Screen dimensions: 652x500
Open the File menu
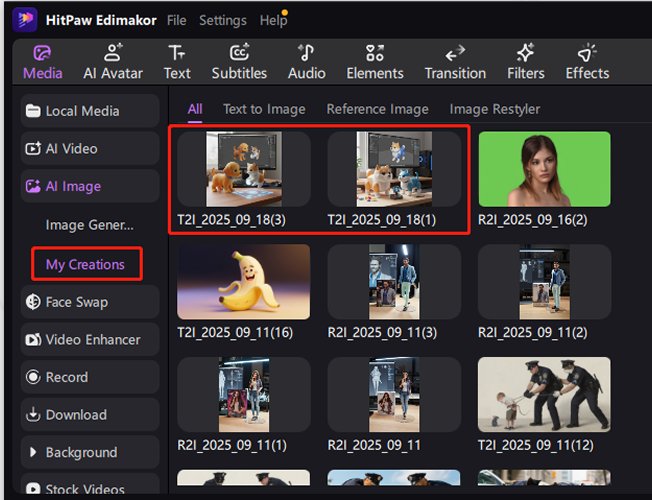tap(176, 20)
